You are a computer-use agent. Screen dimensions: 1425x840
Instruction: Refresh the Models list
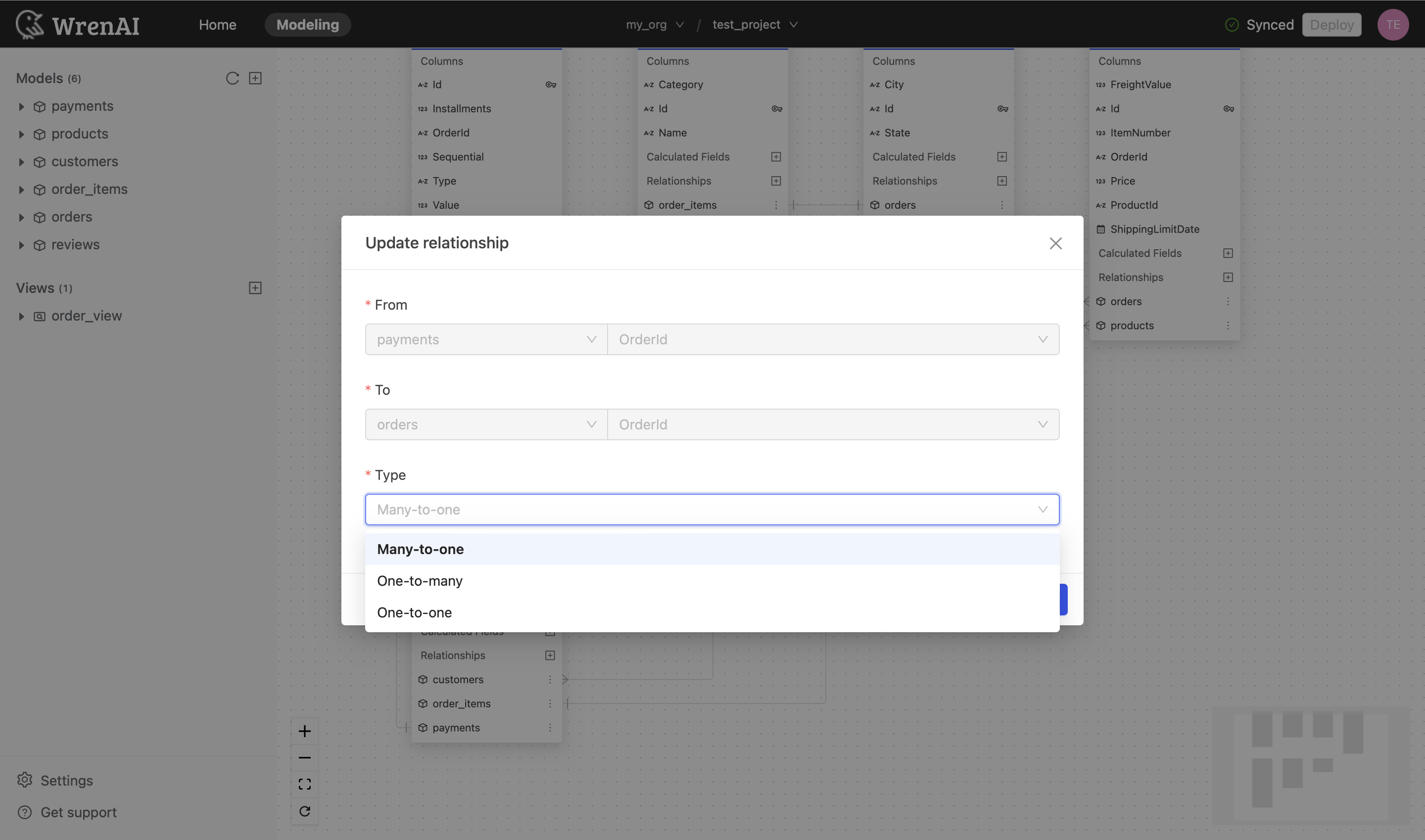pos(232,78)
